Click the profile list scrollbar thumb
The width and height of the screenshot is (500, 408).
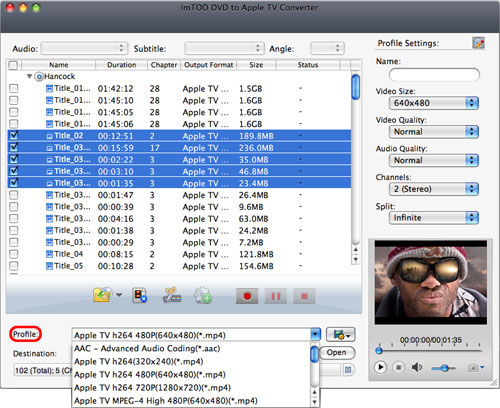(x=314, y=354)
